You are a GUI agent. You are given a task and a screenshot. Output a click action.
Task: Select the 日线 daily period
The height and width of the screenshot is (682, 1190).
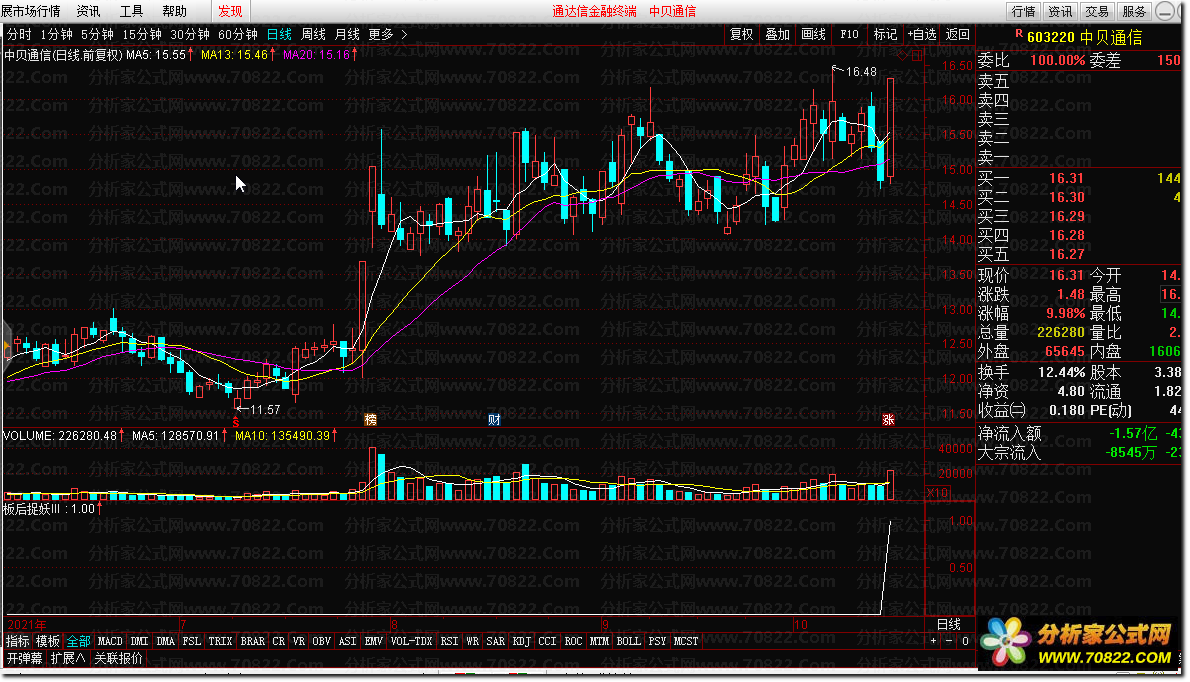click(279, 34)
